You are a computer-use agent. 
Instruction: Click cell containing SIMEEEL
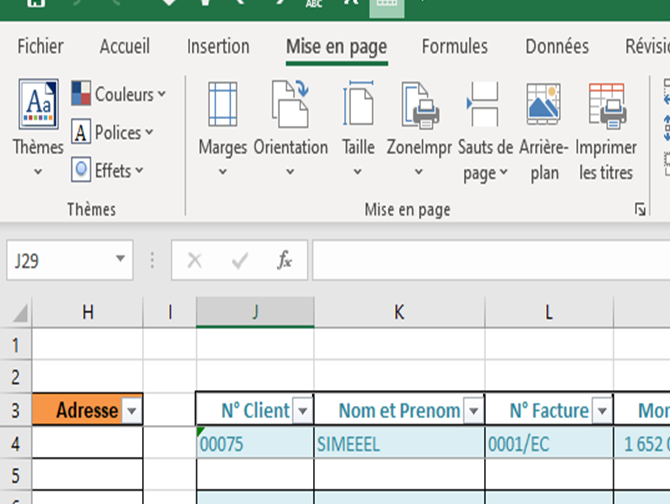(399, 443)
